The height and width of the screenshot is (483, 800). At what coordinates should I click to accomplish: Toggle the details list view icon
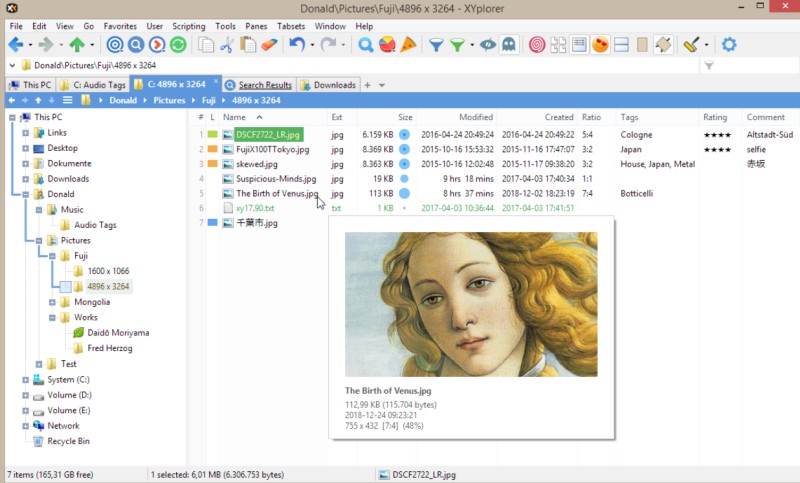(x=579, y=45)
